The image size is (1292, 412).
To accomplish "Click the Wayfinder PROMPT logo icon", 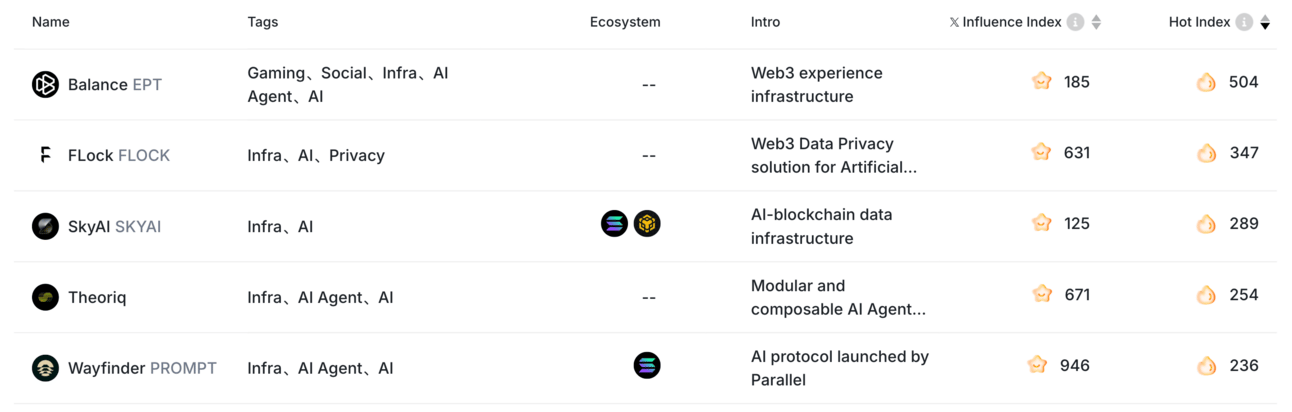I will click(45, 368).
